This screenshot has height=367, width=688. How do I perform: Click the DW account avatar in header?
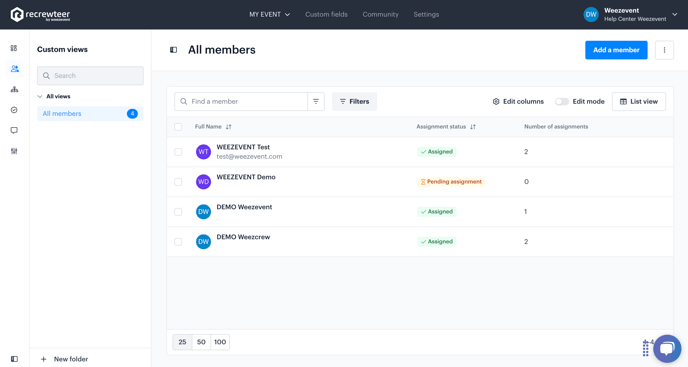coord(591,14)
